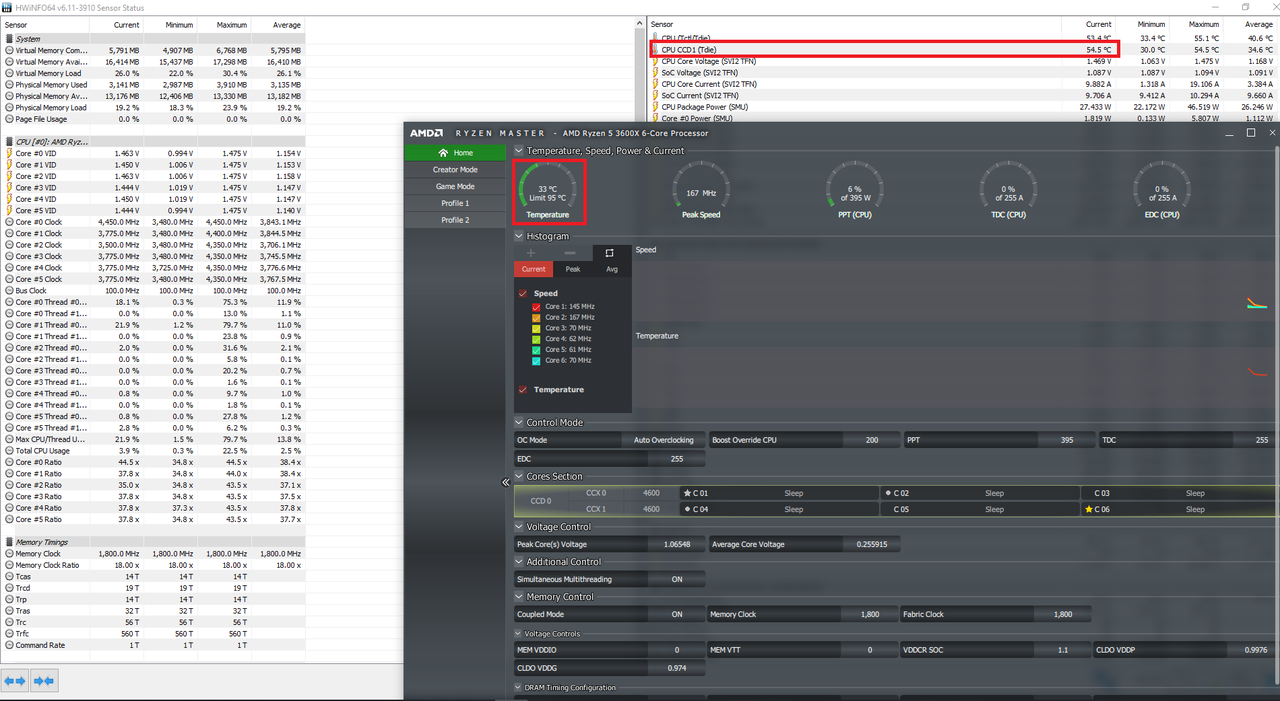1280x701 pixels.
Task: Select Profile 1 in the sidebar
Action: coord(455,203)
